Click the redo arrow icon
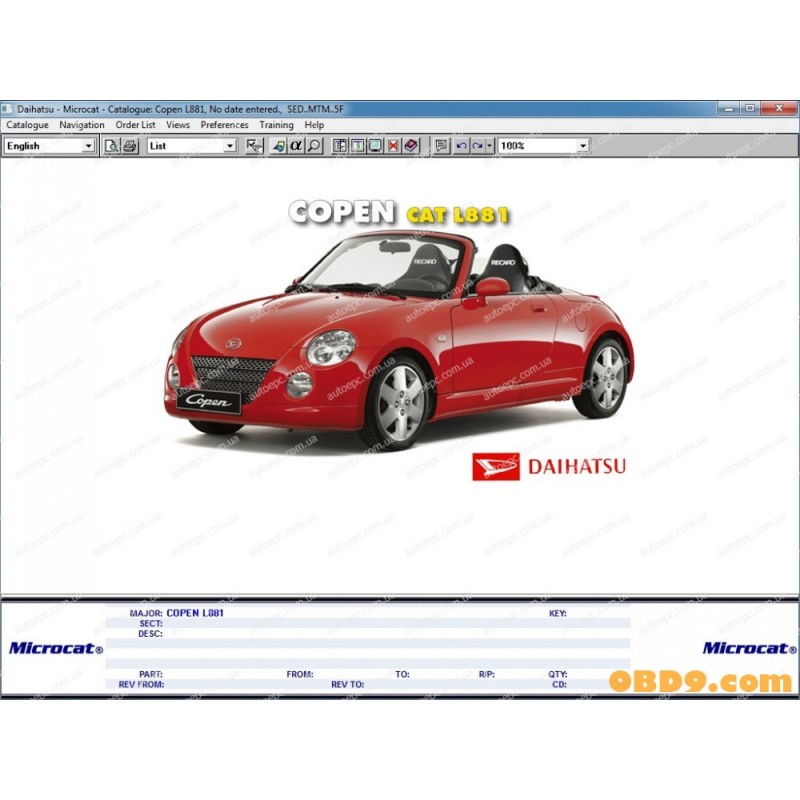This screenshot has width=800, height=800. pyautogui.click(x=478, y=146)
